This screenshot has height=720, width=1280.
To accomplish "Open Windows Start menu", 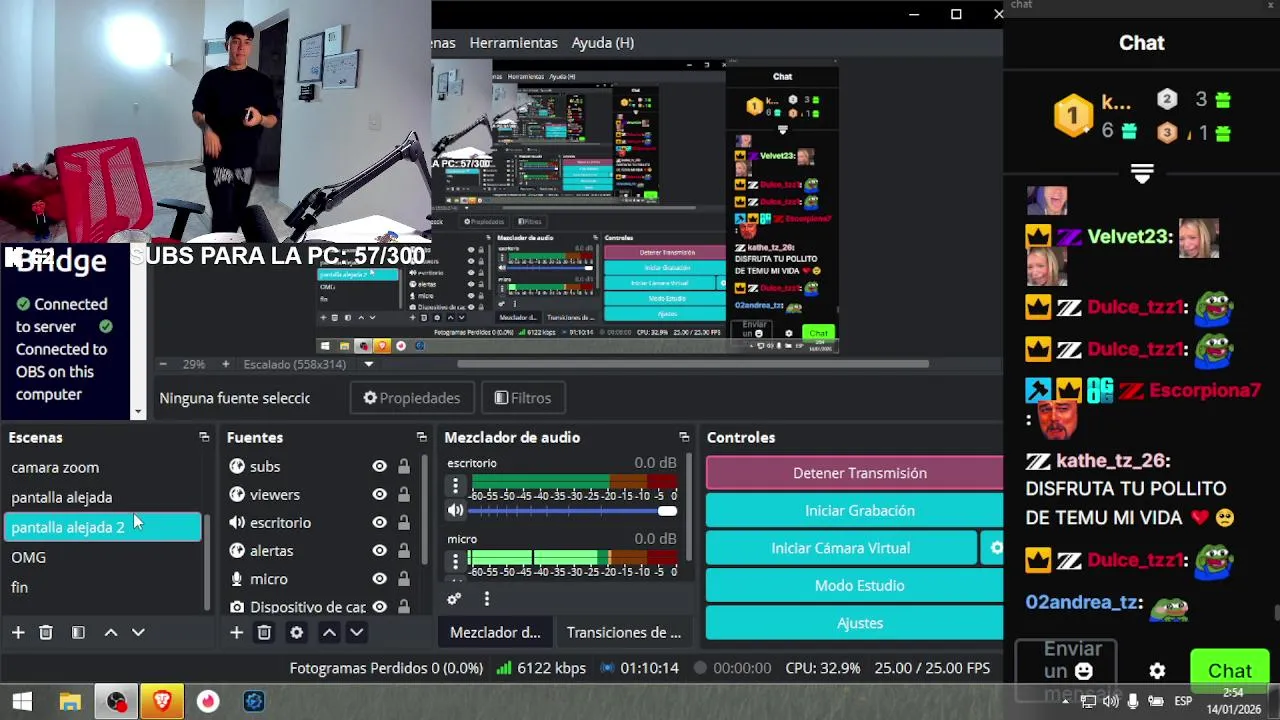I will click(x=22, y=702).
